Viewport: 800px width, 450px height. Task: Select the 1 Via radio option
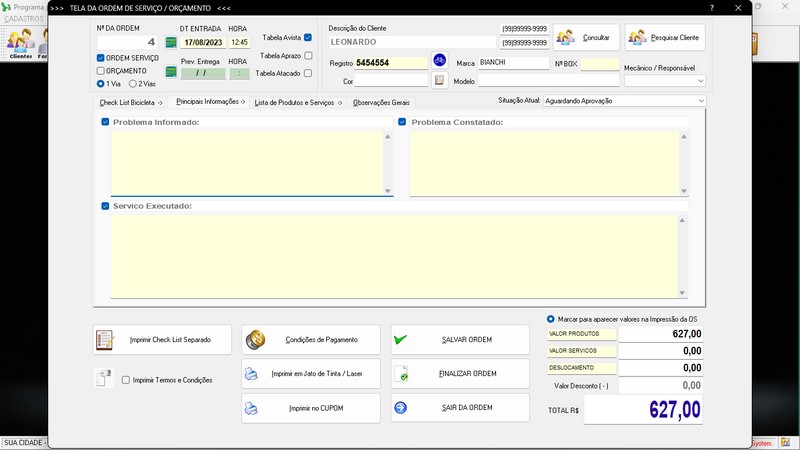point(101,84)
